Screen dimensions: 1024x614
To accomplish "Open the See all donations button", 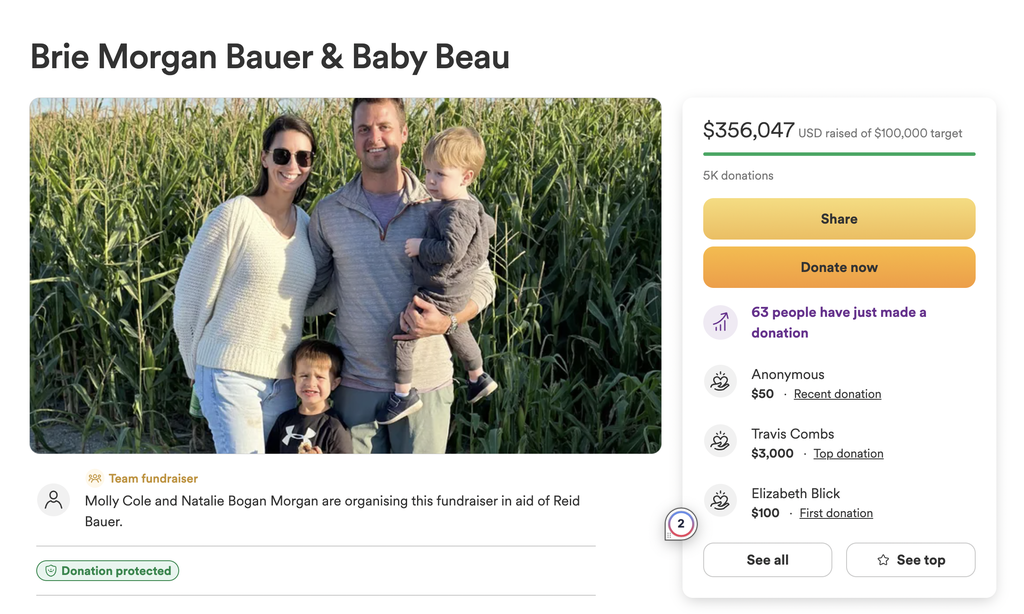I will pyautogui.click(x=767, y=560).
